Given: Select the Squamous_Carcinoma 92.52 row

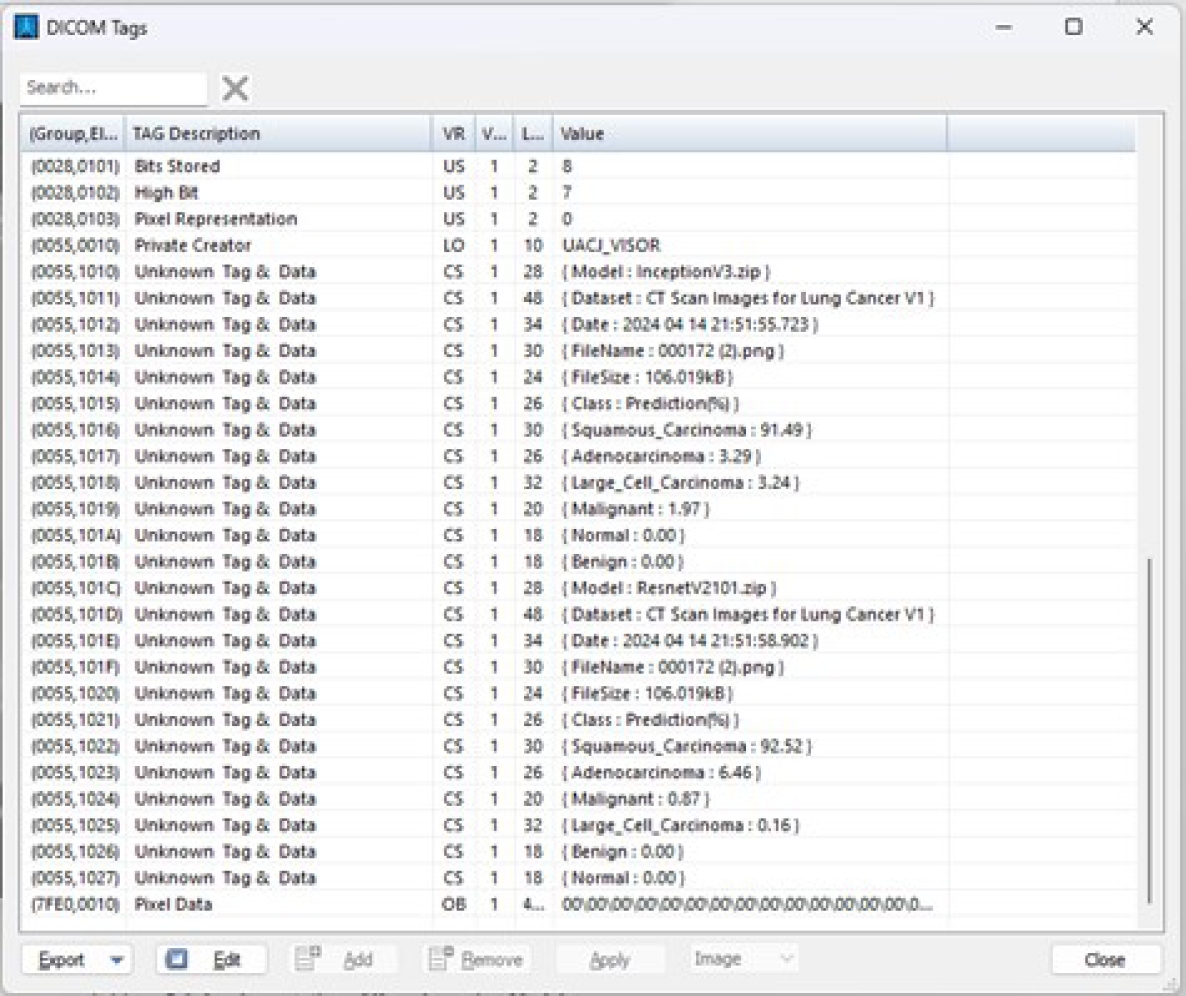Looking at the screenshot, I should coord(400,747).
